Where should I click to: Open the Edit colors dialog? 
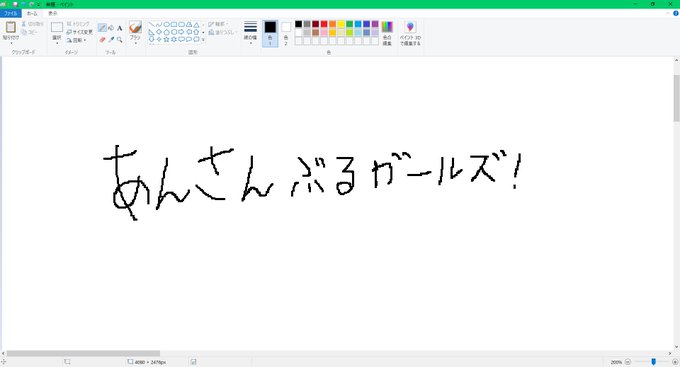387,33
